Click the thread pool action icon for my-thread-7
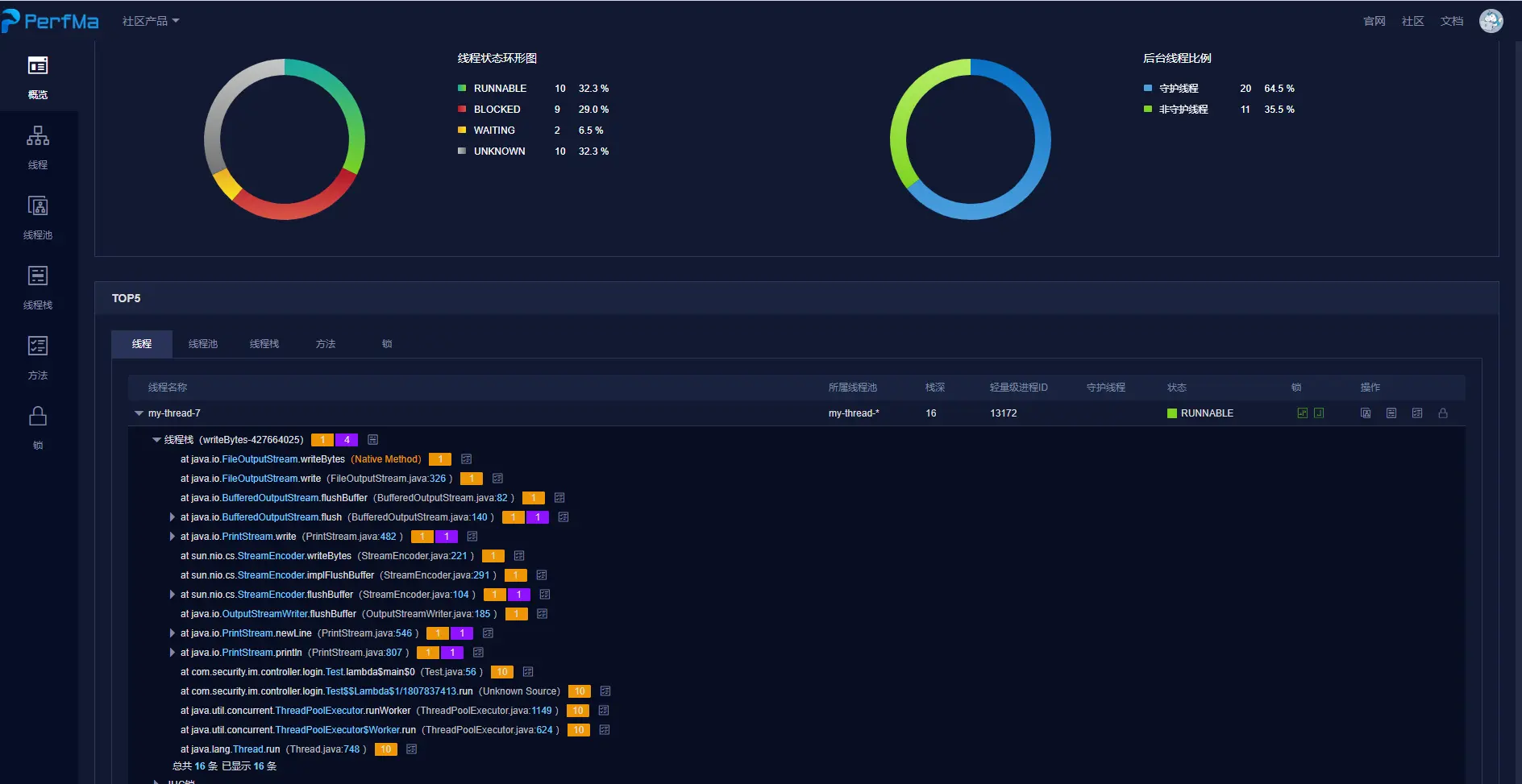Viewport: 1522px width, 784px height. pyautogui.click(x=1366, y=413)
